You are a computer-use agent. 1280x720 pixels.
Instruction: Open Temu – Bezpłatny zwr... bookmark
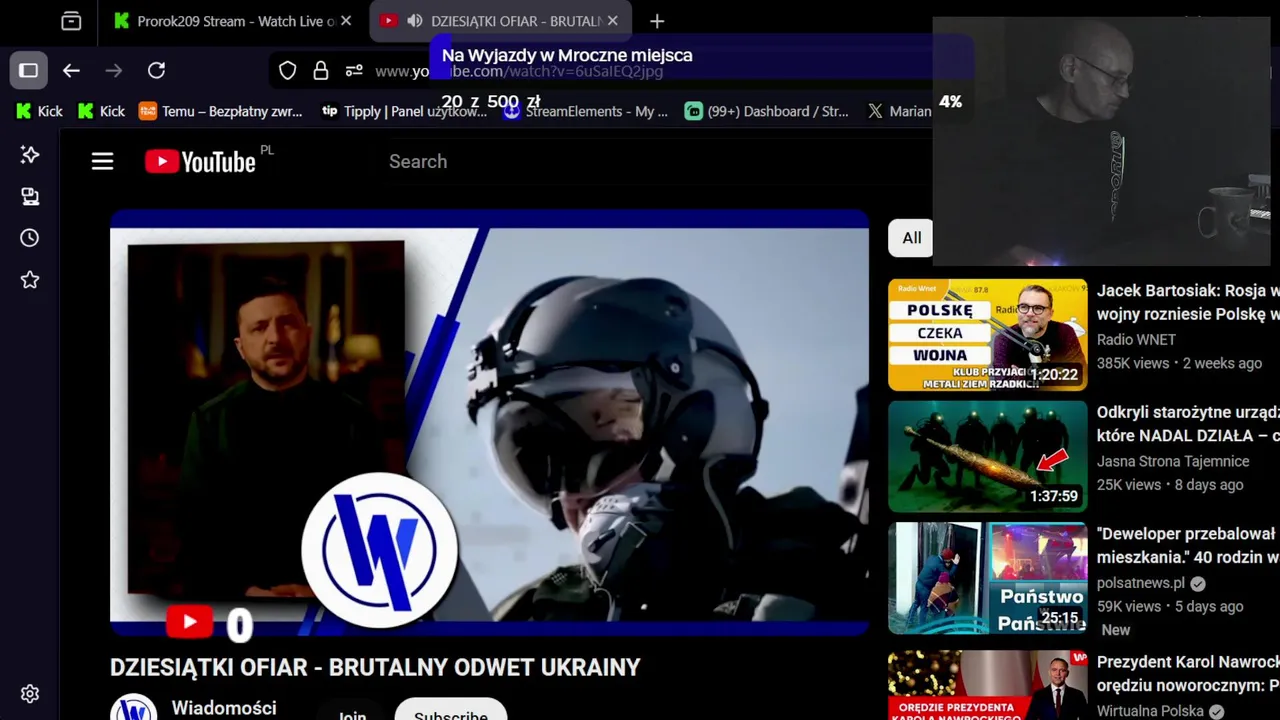pos(220,111)
